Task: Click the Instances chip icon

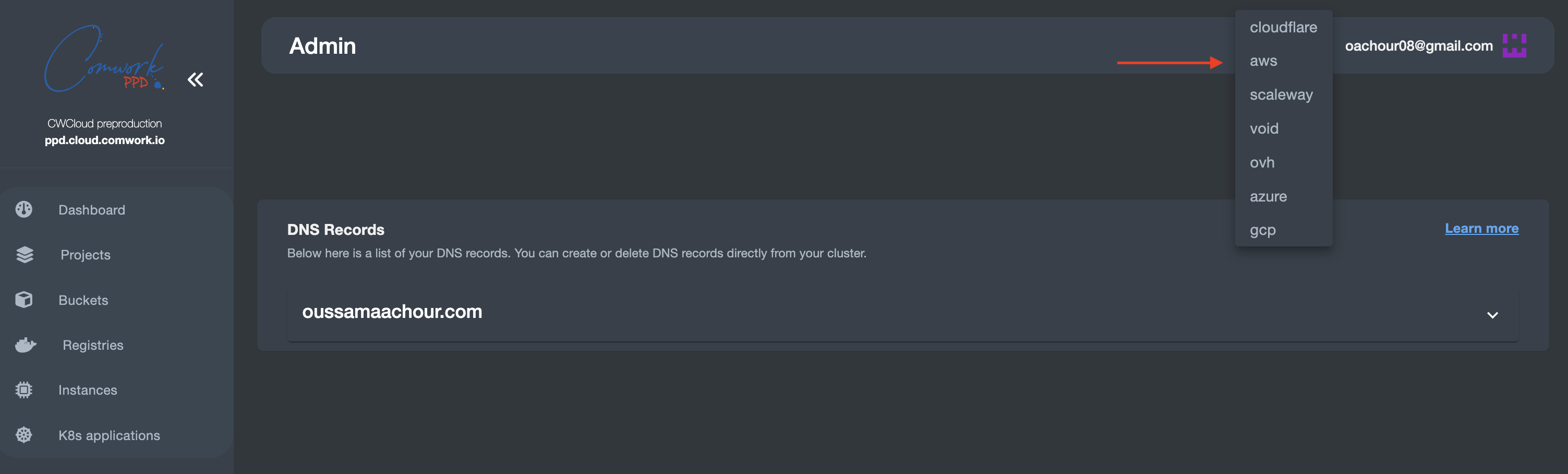Action: [24, 390]
